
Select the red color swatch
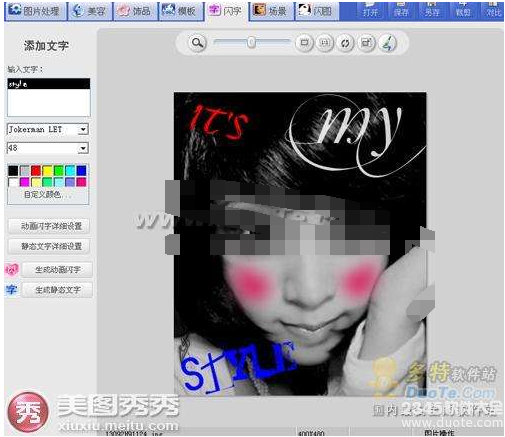(36, 171)
